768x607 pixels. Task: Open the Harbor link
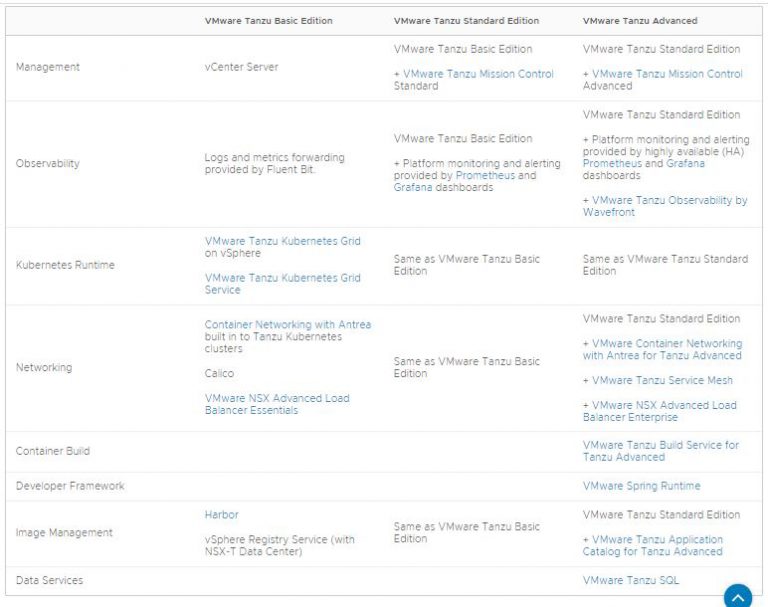pos(221,514)
